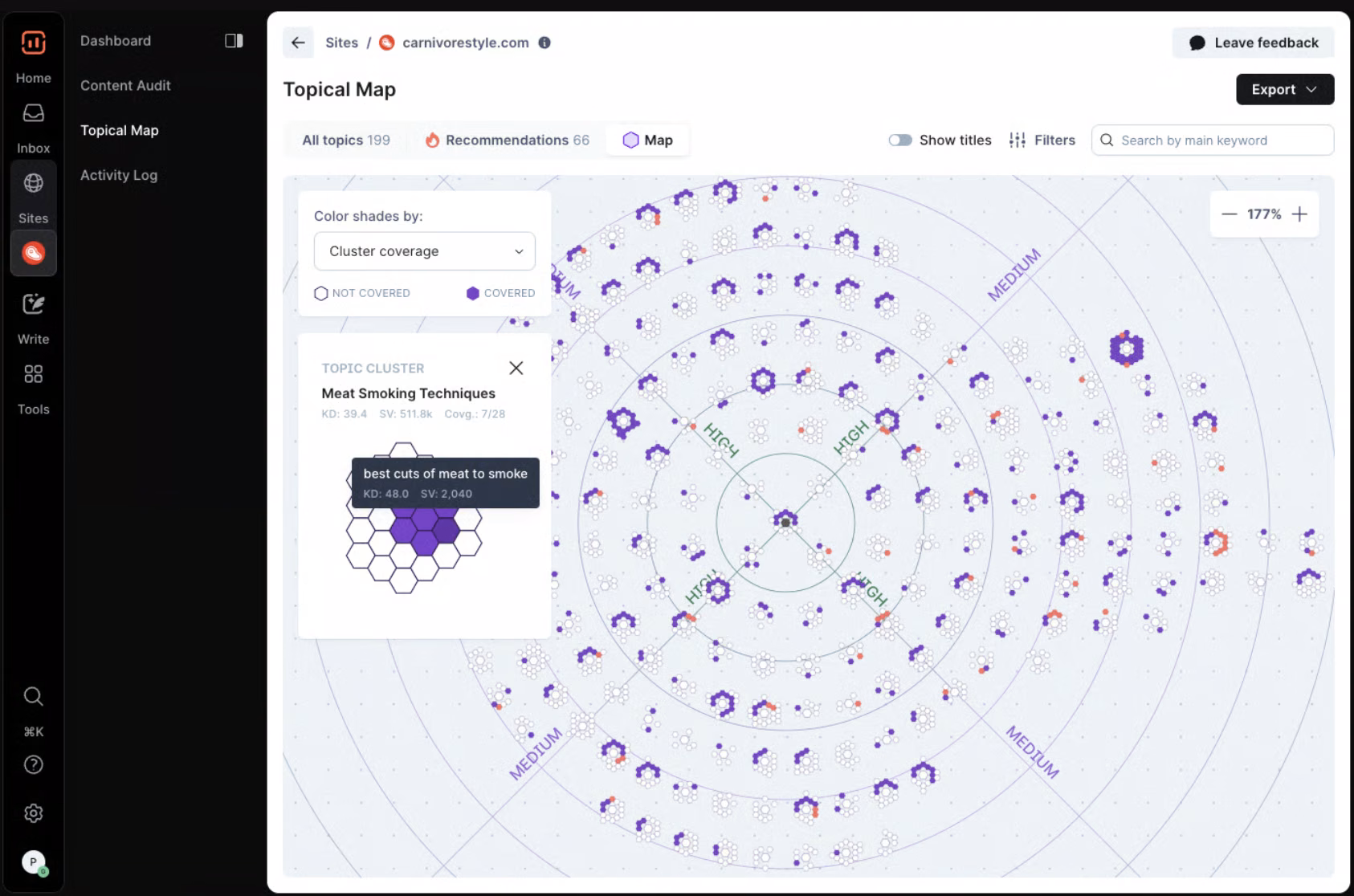Zoom in with the plus icon
Viewport: 1354px width, 896px height.
click(x=1299, y=214)
